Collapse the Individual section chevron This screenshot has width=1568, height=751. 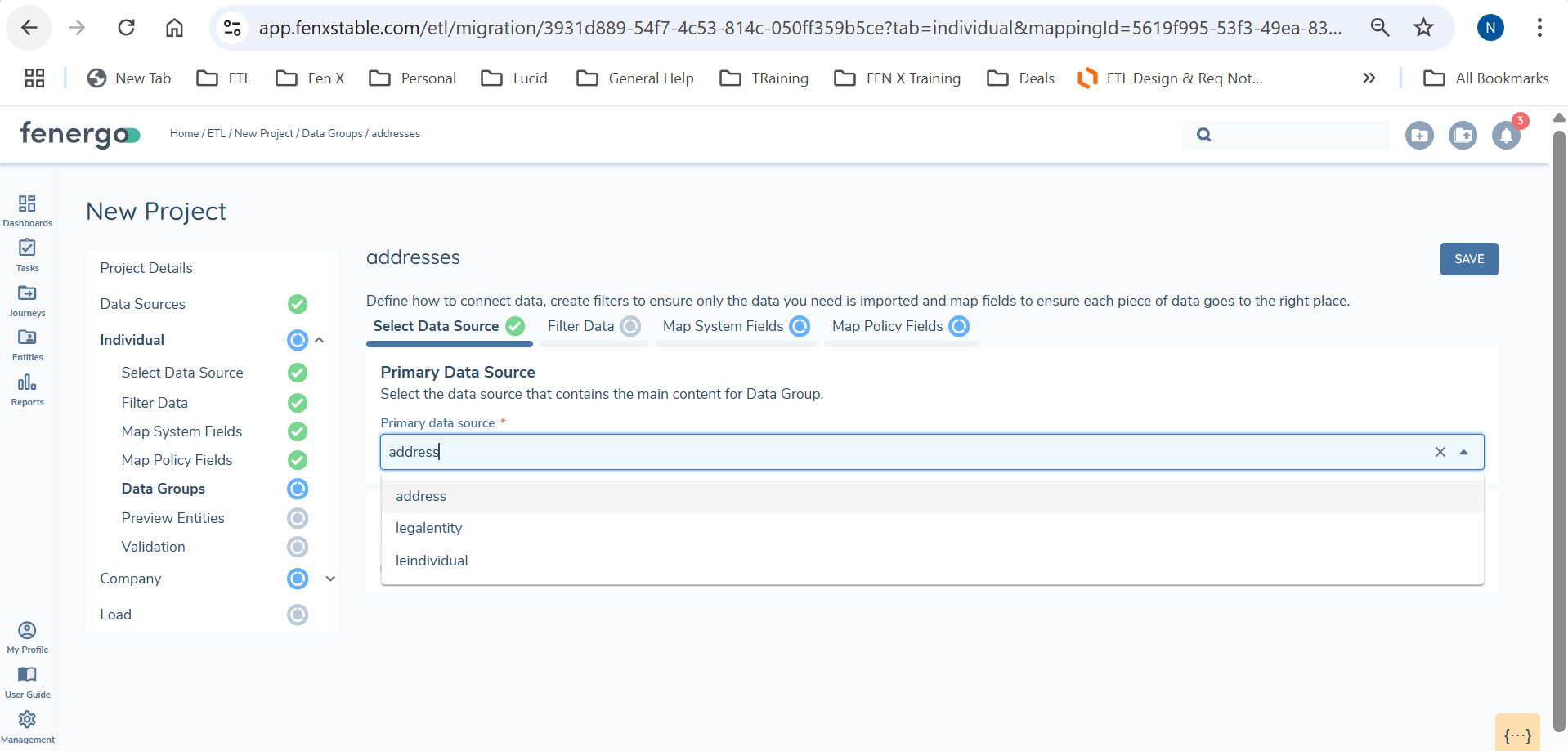click(x=320, y=340)
